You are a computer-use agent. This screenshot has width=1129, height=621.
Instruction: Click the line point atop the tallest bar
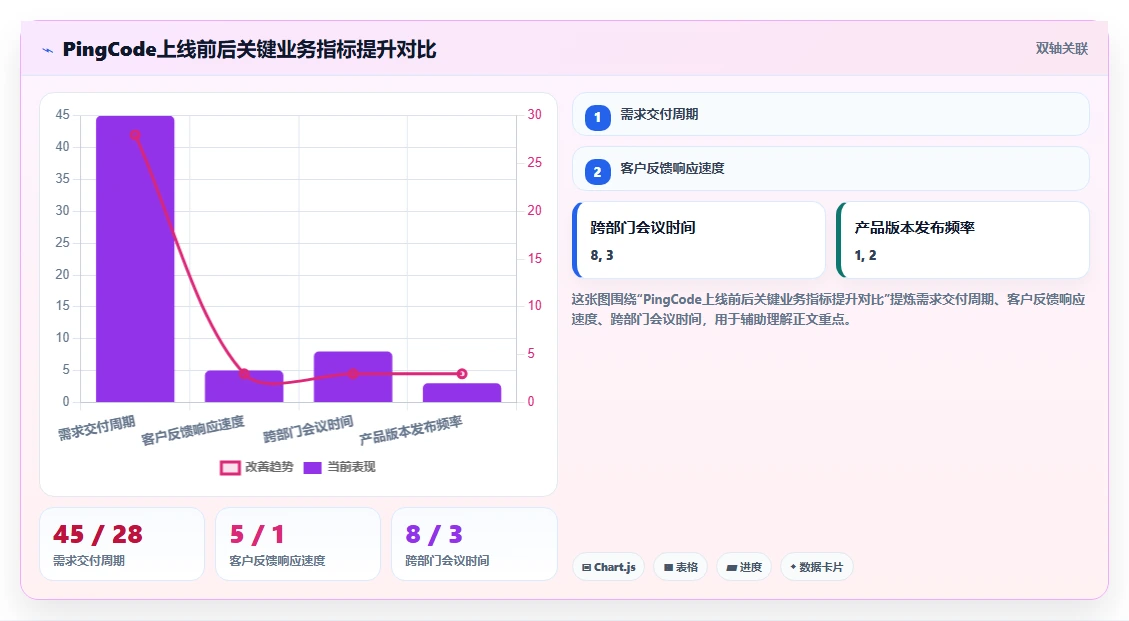[x=135, y=135]
